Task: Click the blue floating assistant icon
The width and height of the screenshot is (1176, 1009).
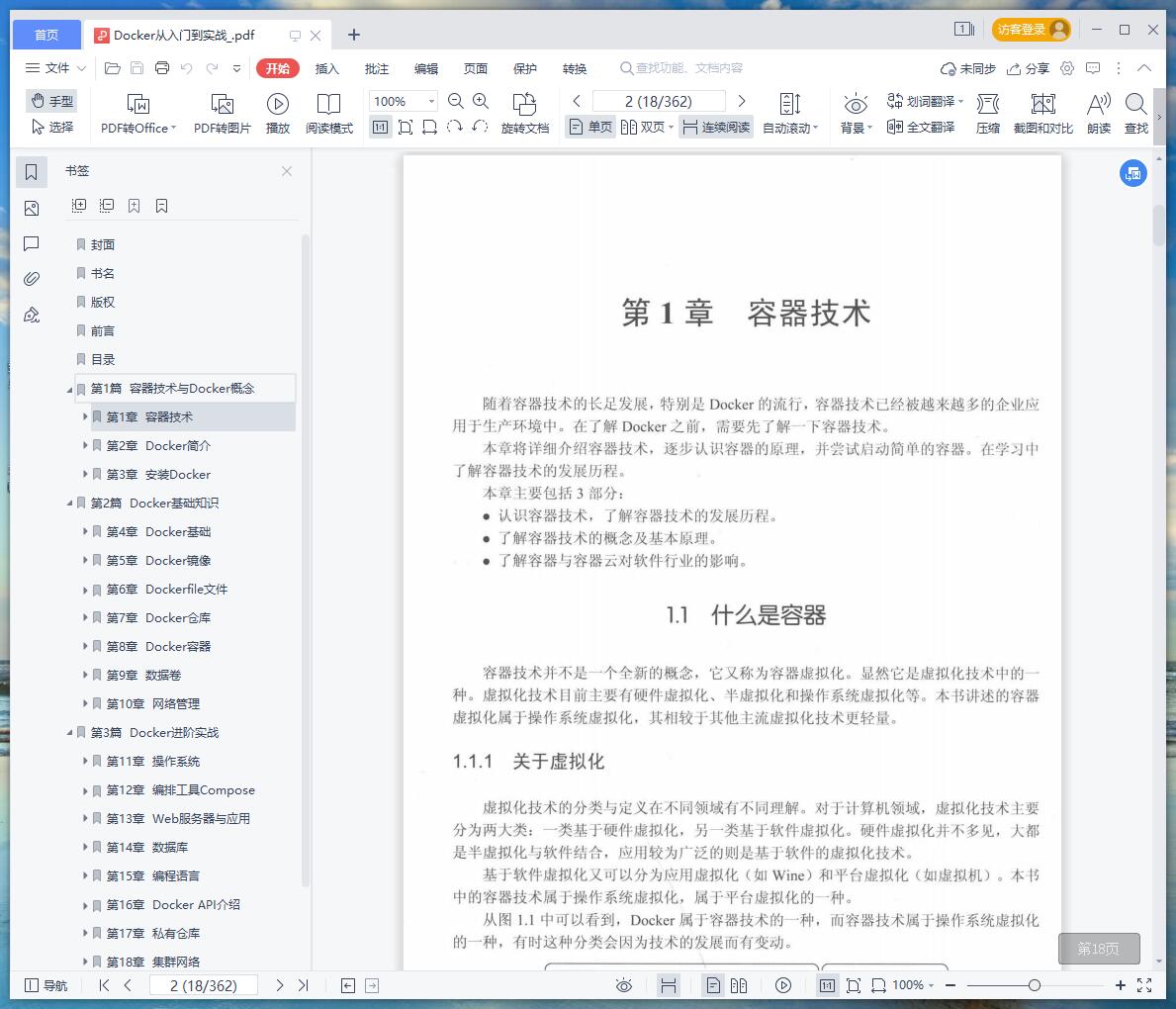Action: click(x=1133, y=173)
